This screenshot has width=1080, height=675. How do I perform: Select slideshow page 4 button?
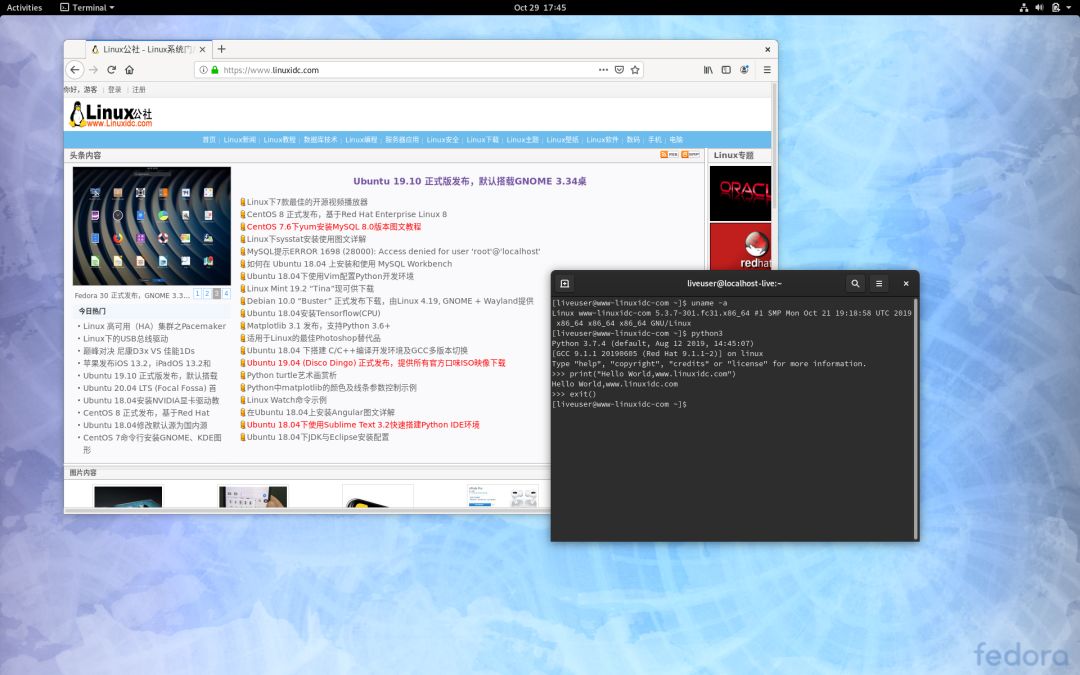point(226,293)
